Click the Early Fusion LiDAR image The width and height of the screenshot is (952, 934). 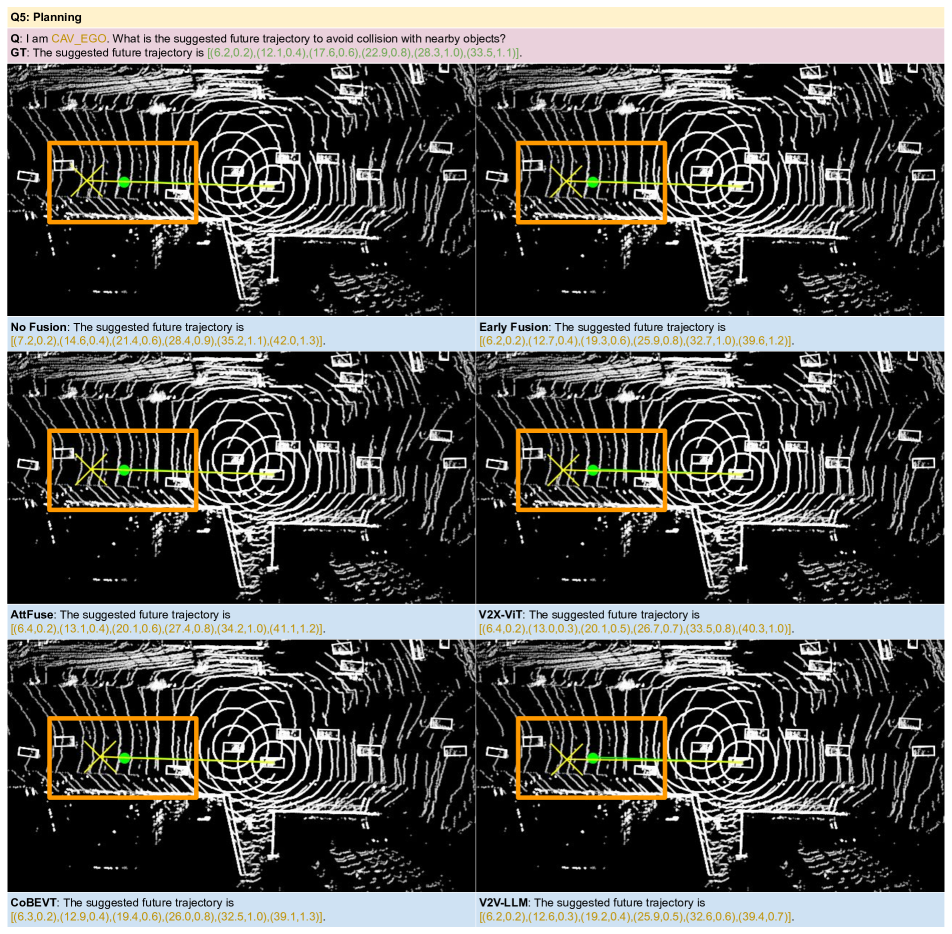pyautogui.click(x=710, y=189)
